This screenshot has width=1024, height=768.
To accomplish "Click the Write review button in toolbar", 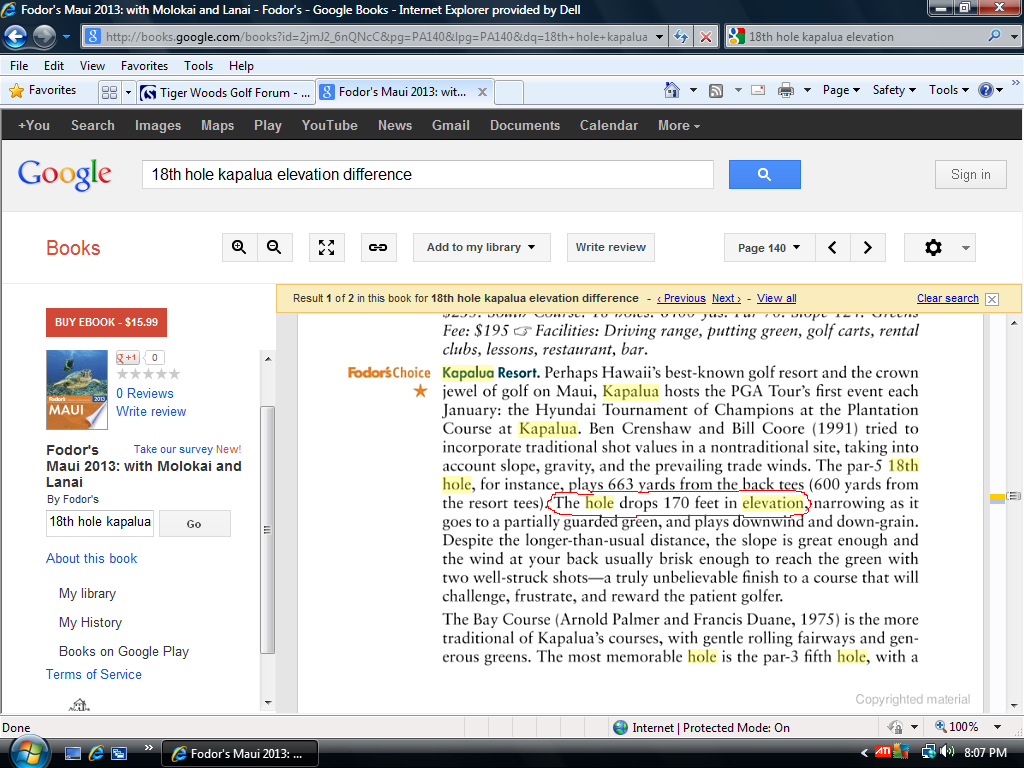I will [611, 248].
